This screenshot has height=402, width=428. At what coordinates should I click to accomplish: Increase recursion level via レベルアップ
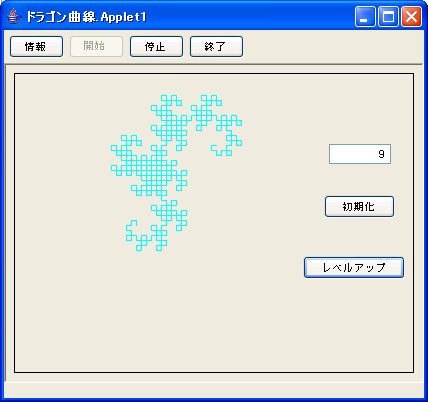point(354,267)
